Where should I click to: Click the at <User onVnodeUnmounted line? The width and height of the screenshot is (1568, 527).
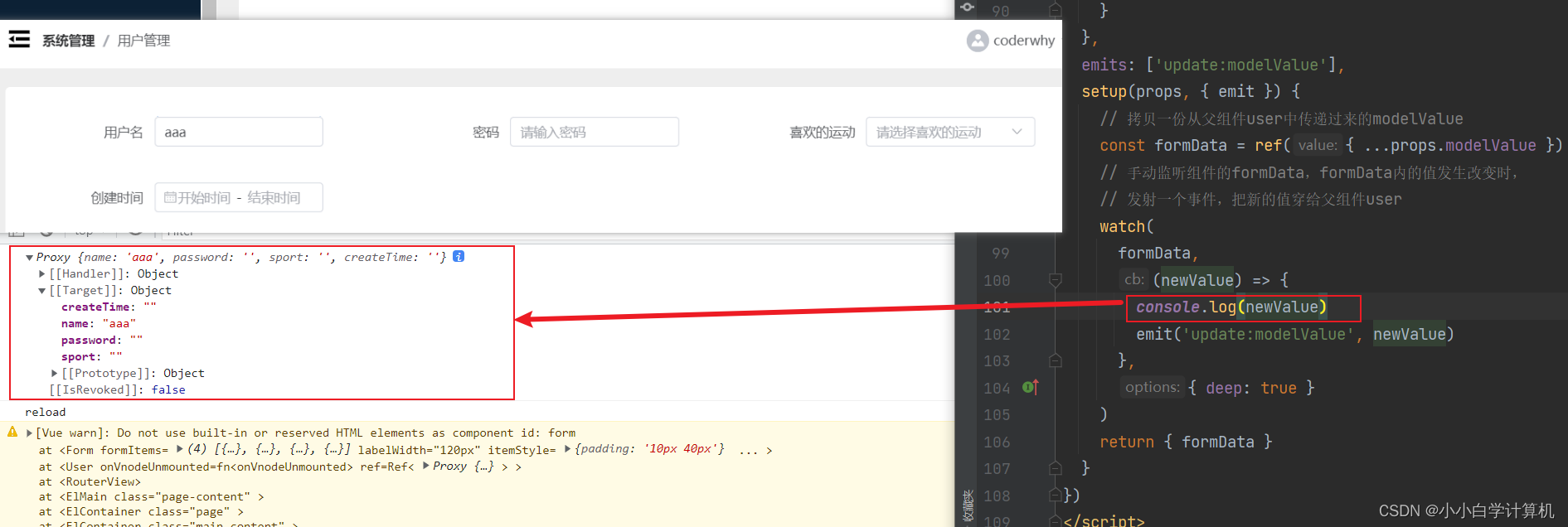click(x=280, y=467)
